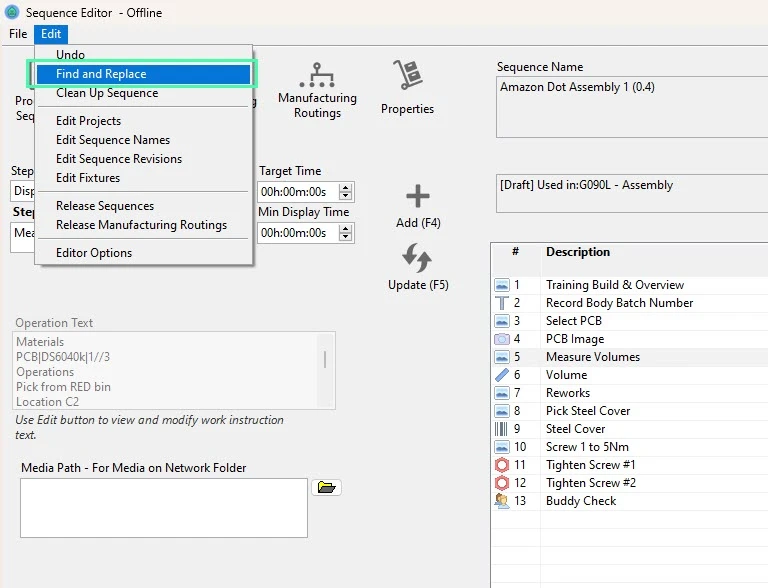Click Undo in the Edit menu
Screen dimensions: 768x588
(x=70, y=55)
